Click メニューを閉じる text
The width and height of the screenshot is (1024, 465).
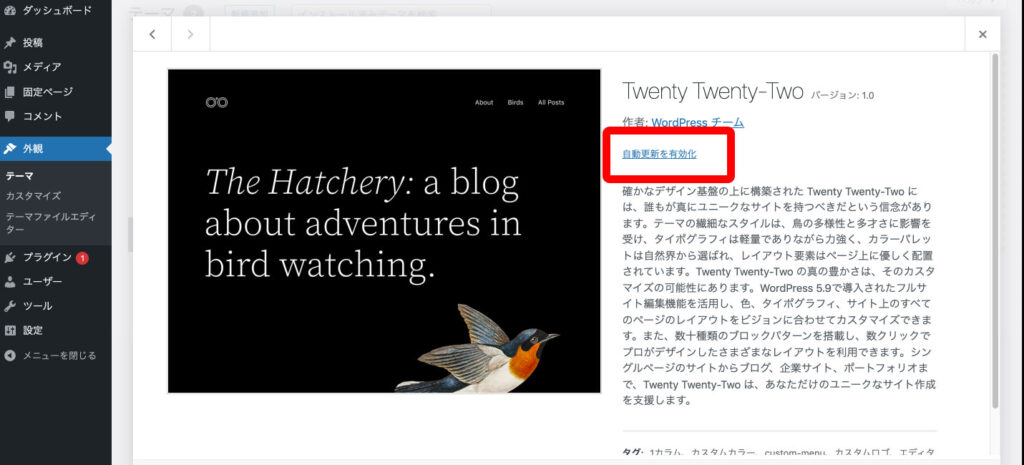coord(59,356)
